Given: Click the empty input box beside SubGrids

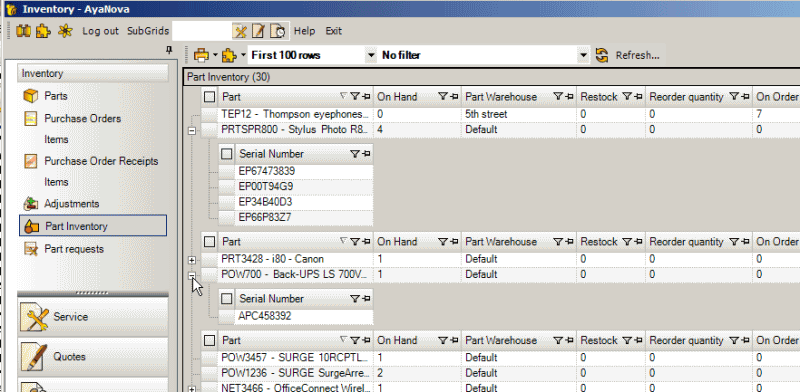Looking at the screenshot, I should 202,31.
